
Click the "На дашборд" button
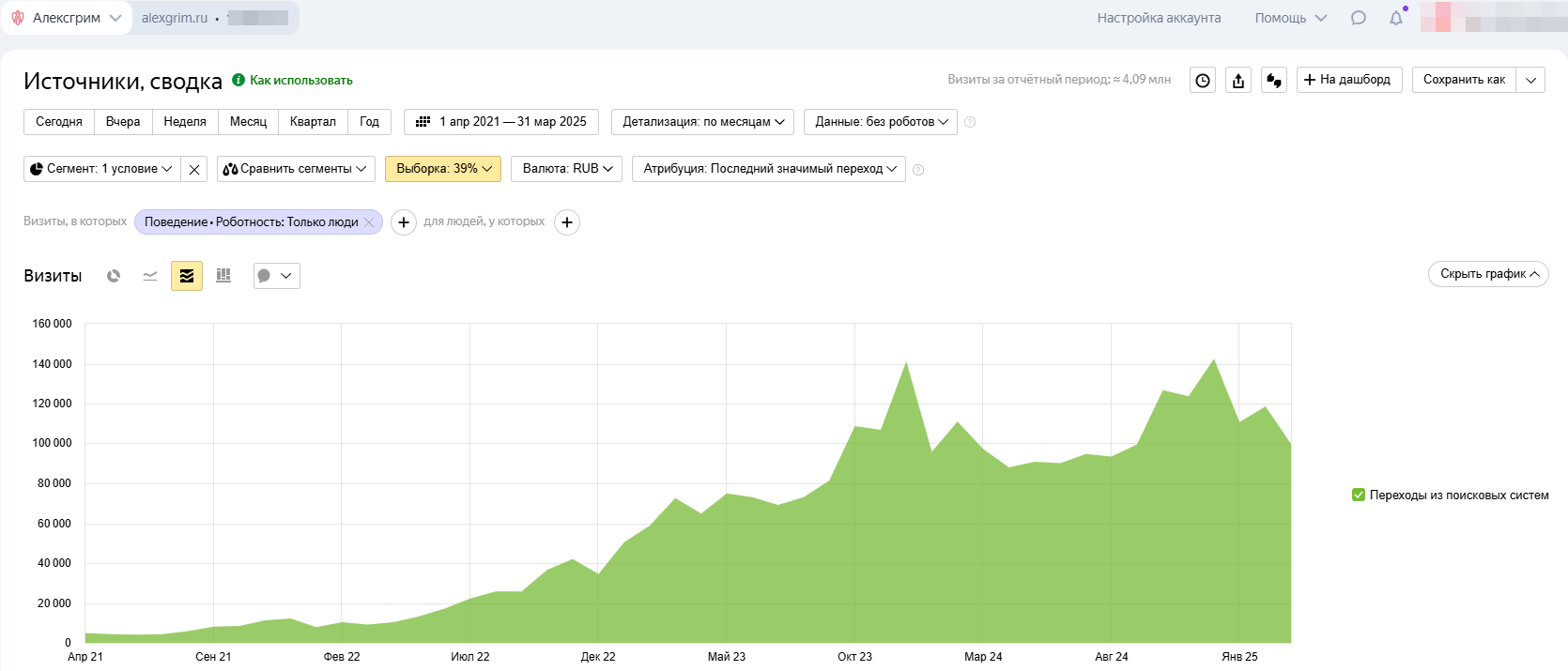tap(1348, 80)
